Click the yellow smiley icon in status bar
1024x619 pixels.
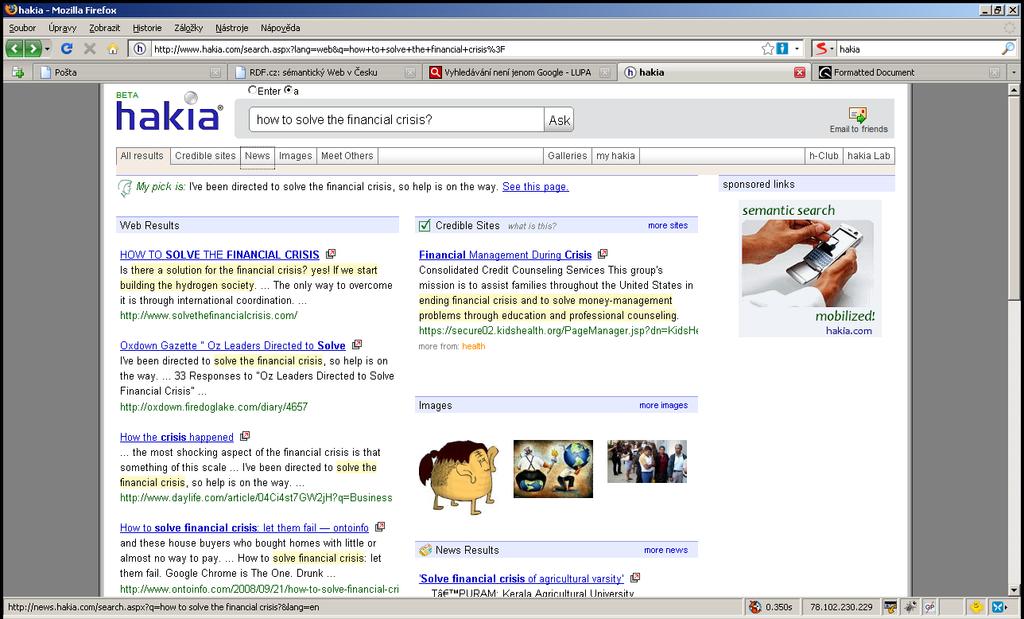[976, 607]
